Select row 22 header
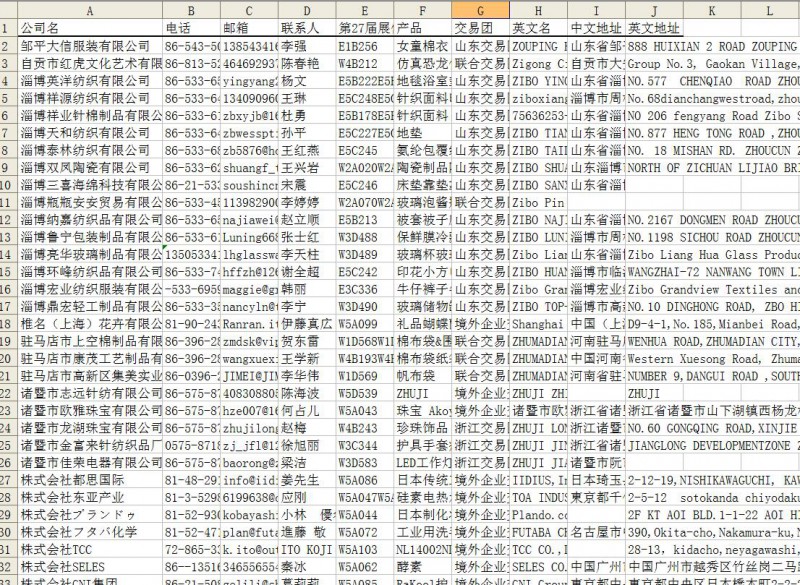The height and width of the screenshot is (585, 800). 9,393
